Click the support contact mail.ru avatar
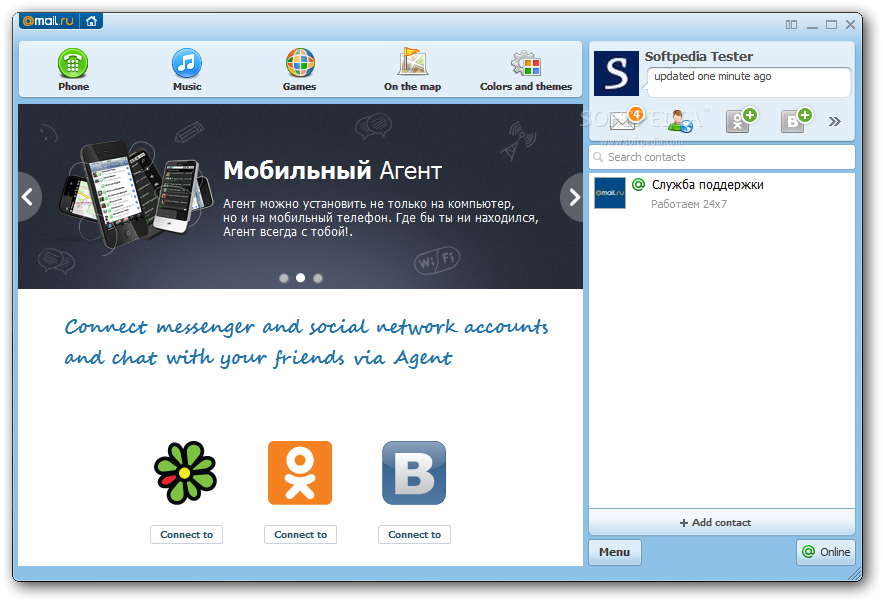Viewport: 883px width, 602px height. [610, 193]
